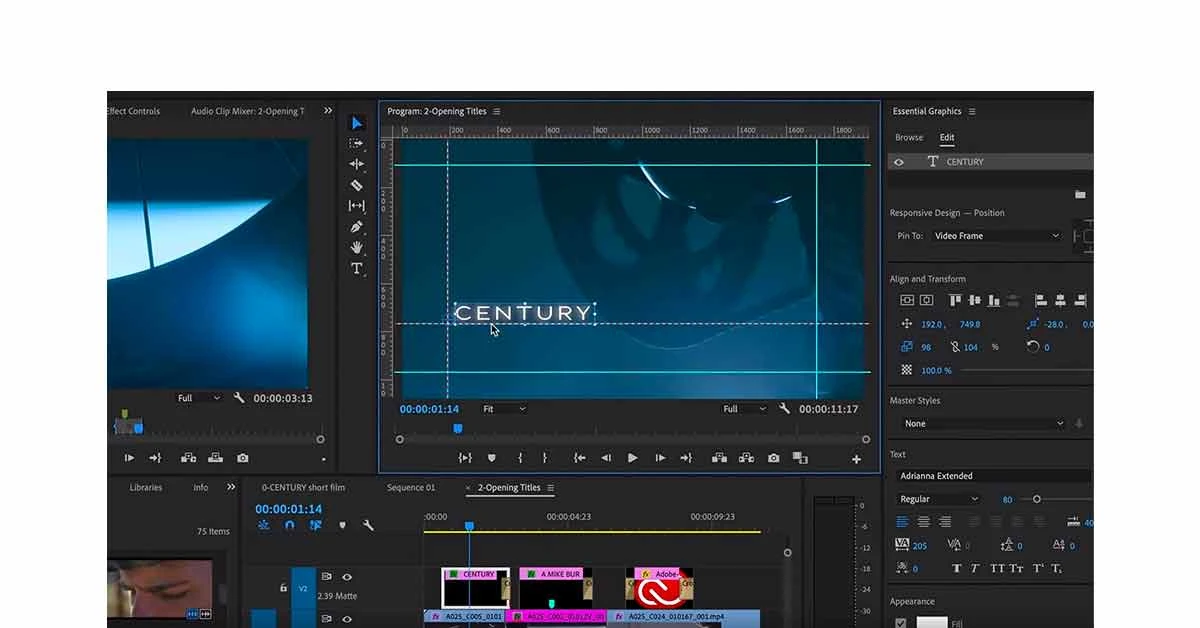Viewport: 1200px width, 628px height.
Task: Click the timeline timecode field showing 00:00:01:14
Action: [289, 508]
